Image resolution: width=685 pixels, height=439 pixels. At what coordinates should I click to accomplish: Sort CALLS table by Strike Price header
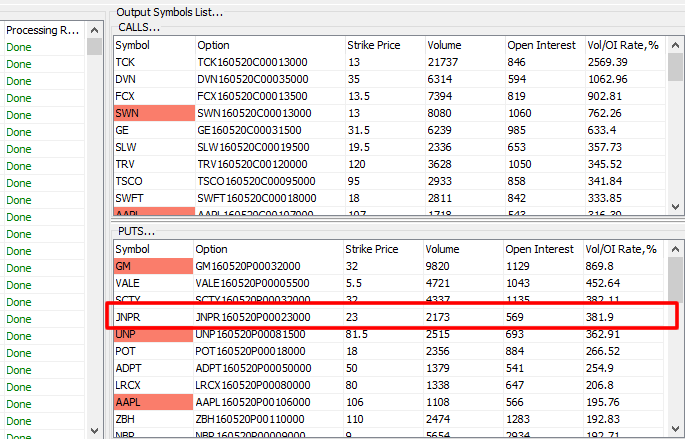click(385, 45)
